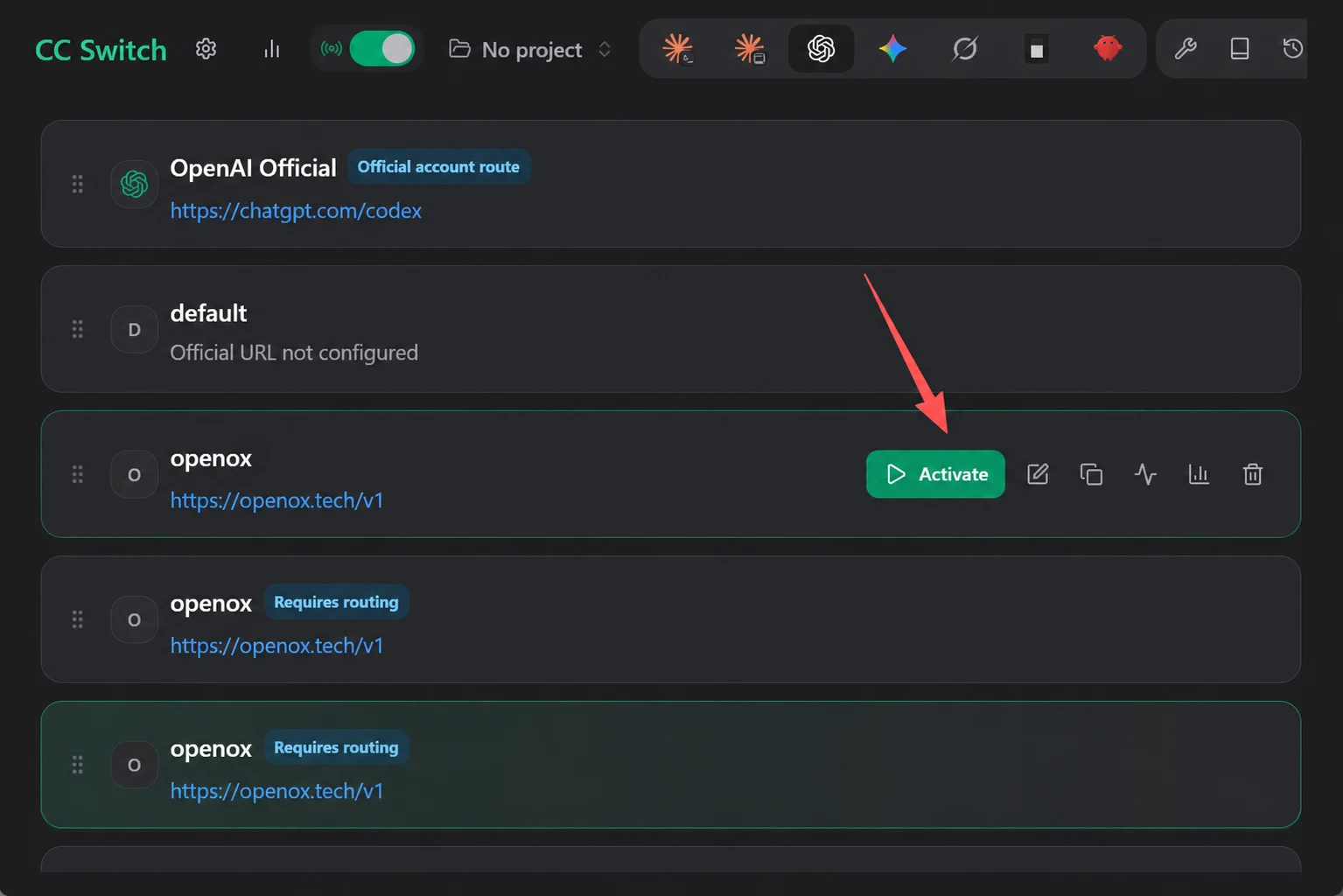Delete the openox provider via trash icon
1343x896 pixels.
click(1253, 474)
